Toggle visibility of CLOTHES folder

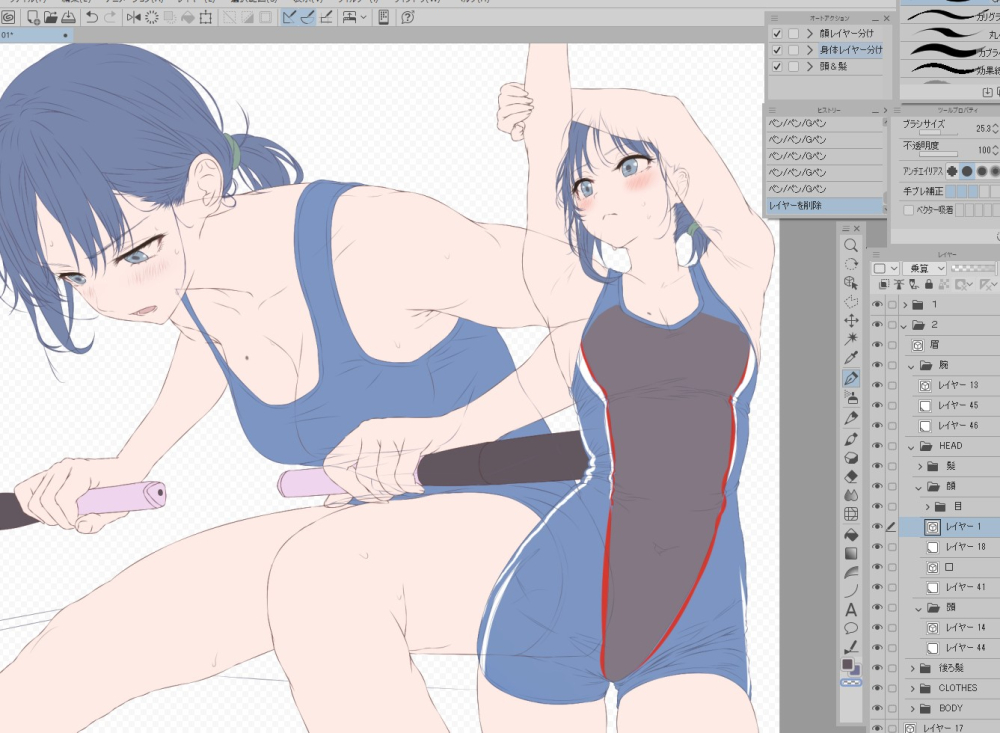point(878,688)
